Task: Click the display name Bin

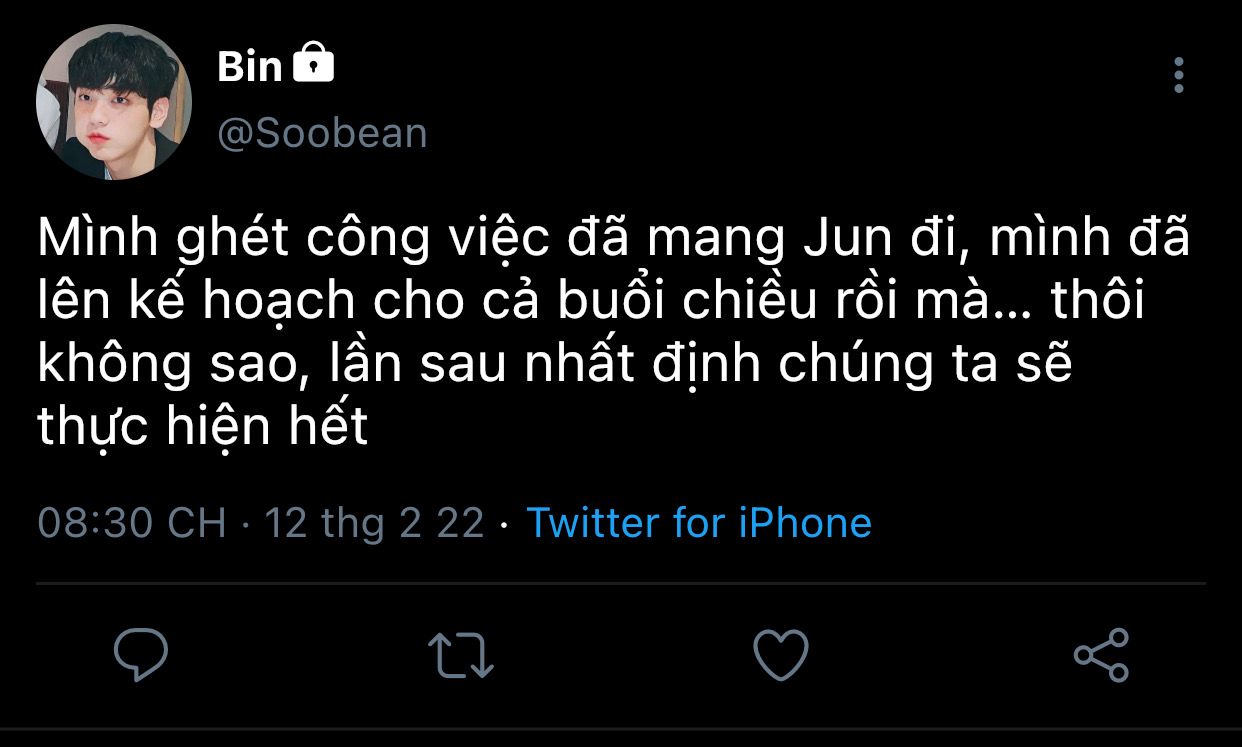Action: coord(250,67)
